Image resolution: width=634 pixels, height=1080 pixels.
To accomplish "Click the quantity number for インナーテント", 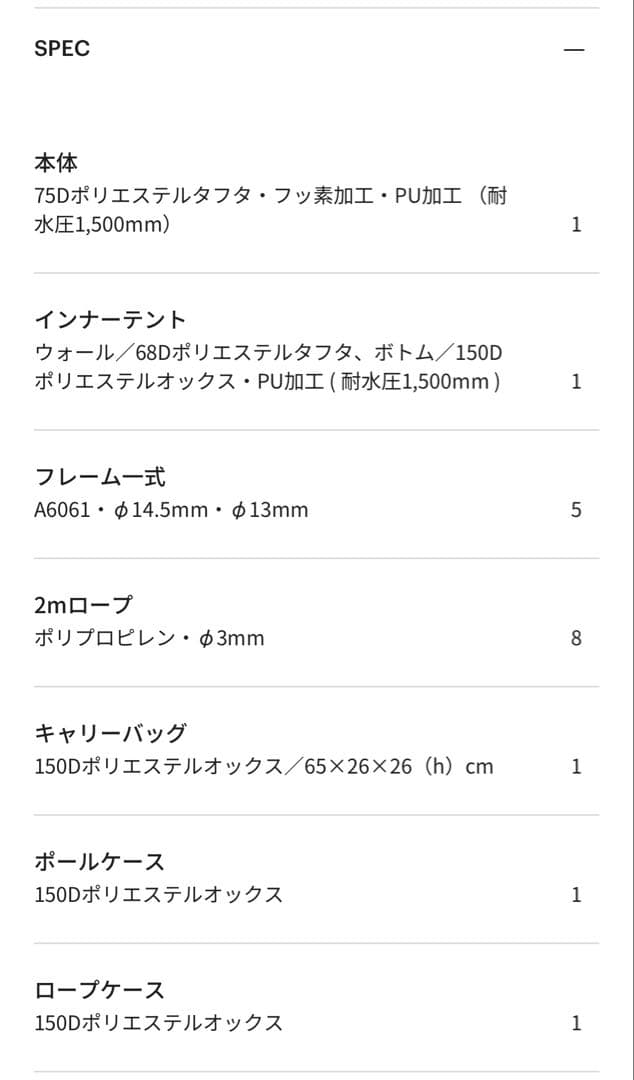I will (576, 381).
